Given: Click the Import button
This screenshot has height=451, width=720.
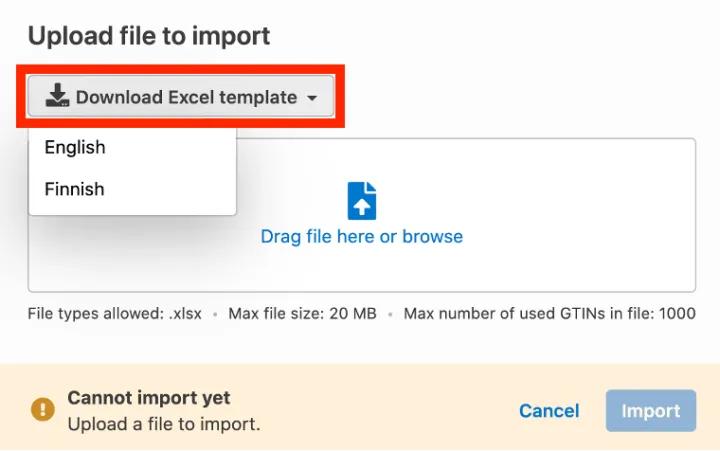Looking at the screenshot, I should coord(650,410).
